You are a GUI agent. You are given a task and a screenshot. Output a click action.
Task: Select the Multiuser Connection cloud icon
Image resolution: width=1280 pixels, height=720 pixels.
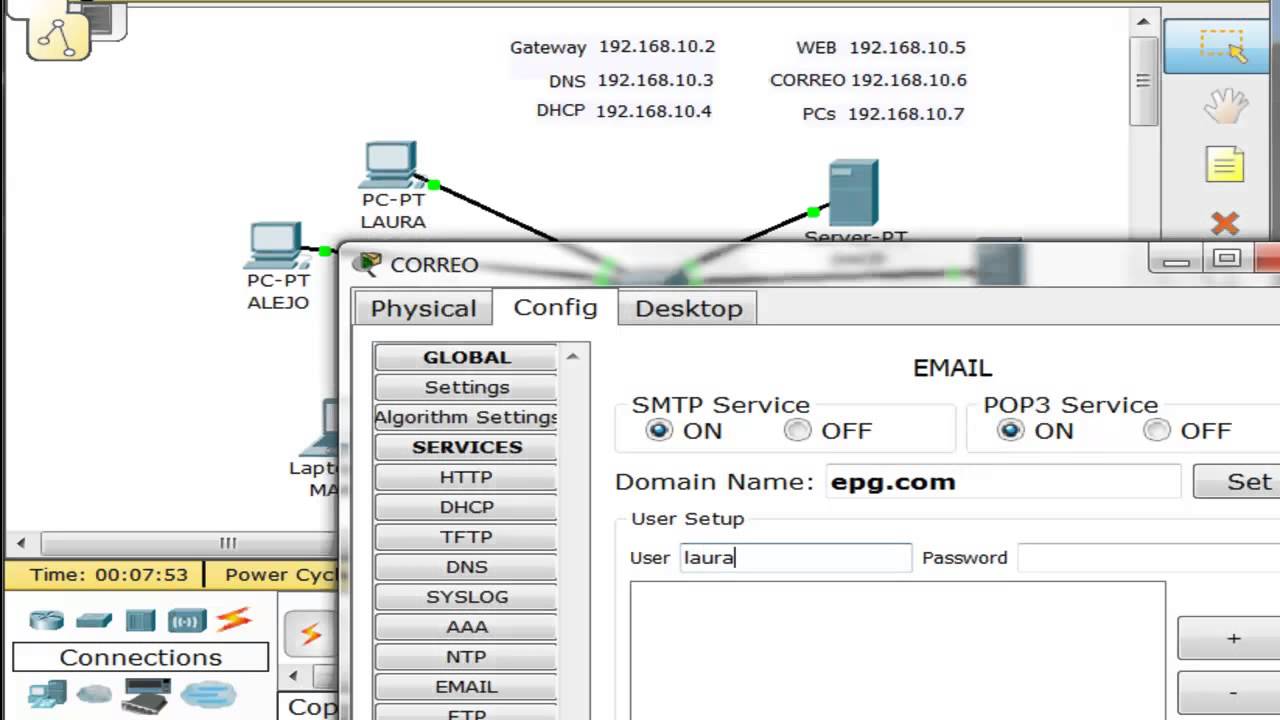point(208,693)
